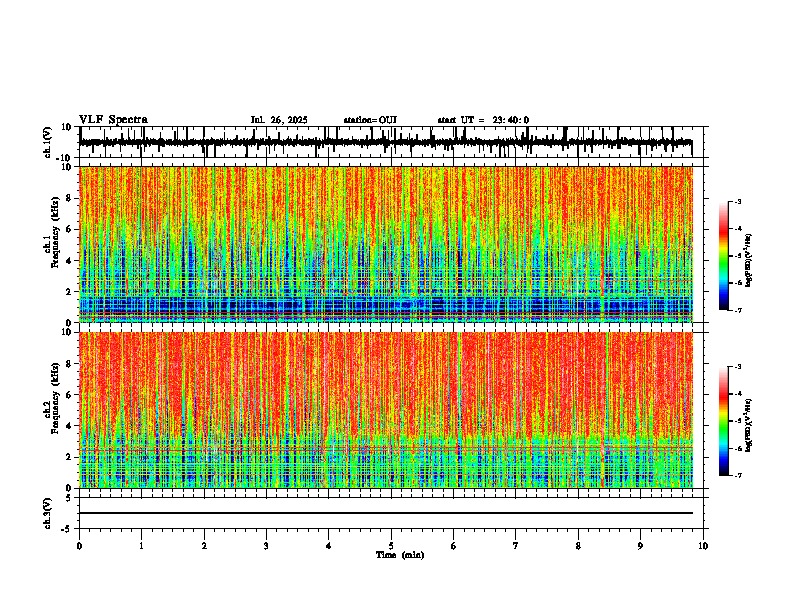Viewport: 792px width, 612px height.
Task: Click the "ch.1(V)" waveform axis label
Action: click(x=48, y=142)
